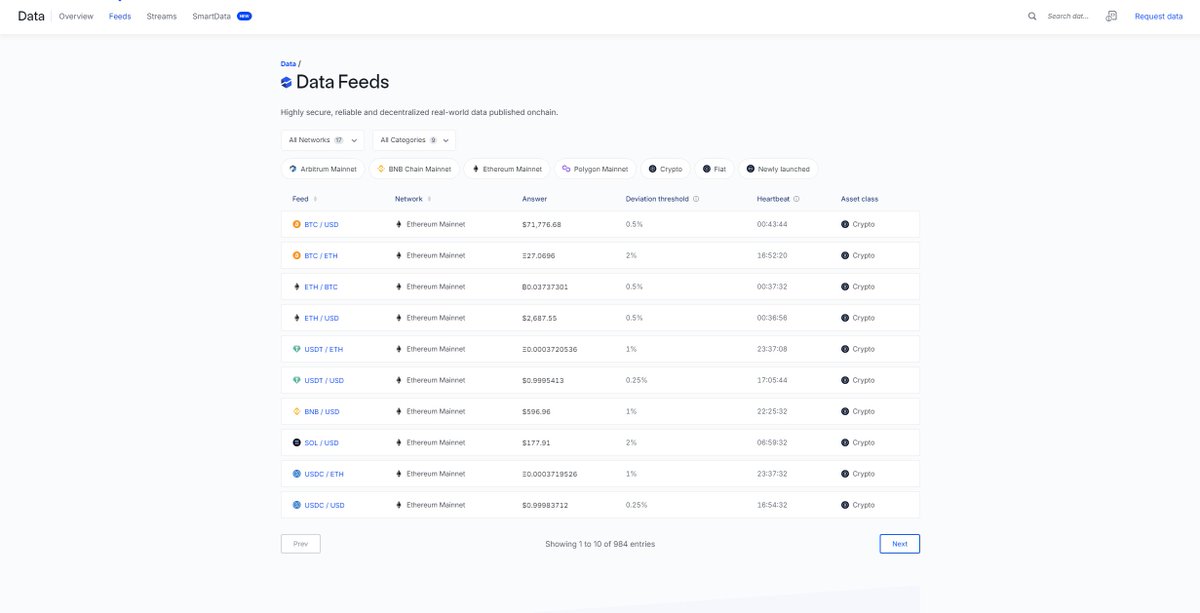Toggle the Ethereum Mainnet filter chip
This screenshot has width=1200, height=613.
coord(507,169)
